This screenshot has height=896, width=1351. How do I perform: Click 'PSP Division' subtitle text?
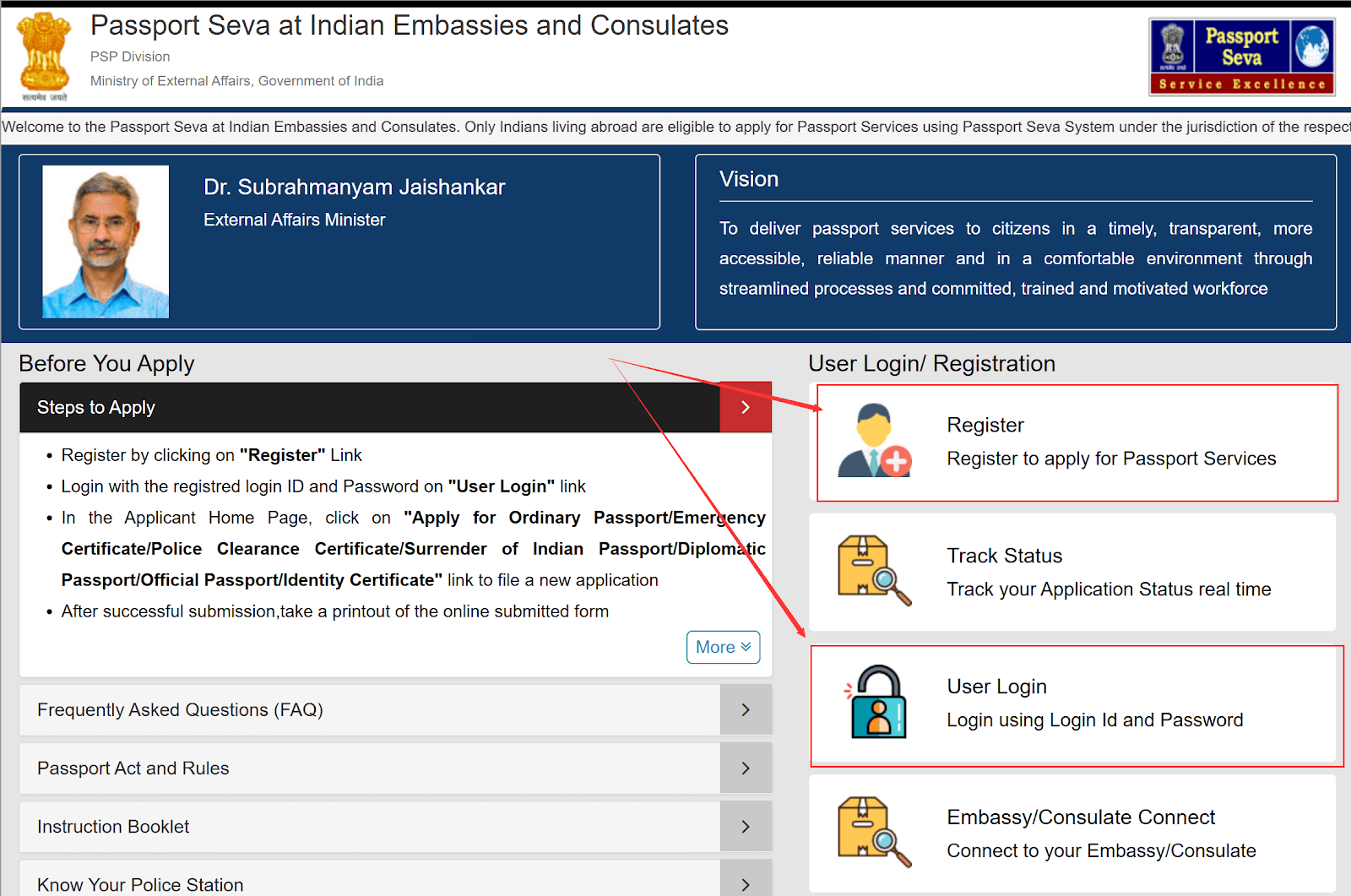click(x=130, y=57)
